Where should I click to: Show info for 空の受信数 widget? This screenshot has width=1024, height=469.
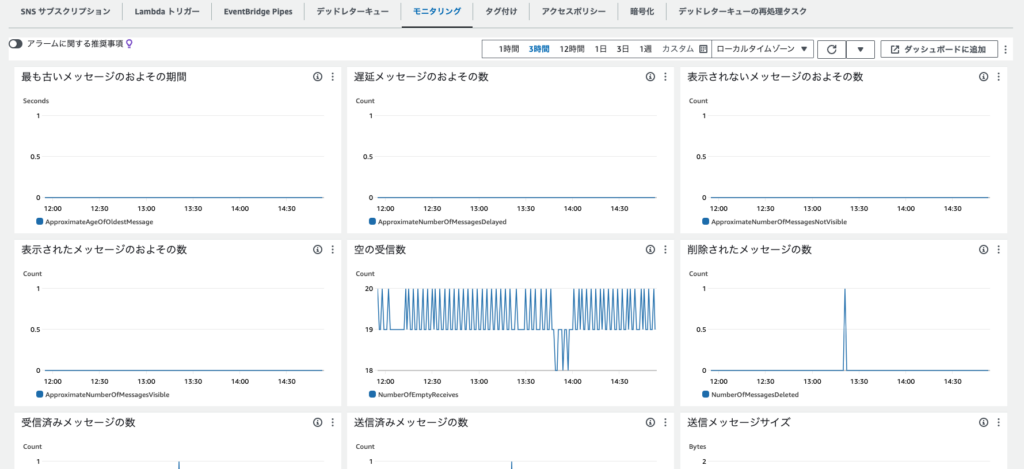[x=650, y=250]
